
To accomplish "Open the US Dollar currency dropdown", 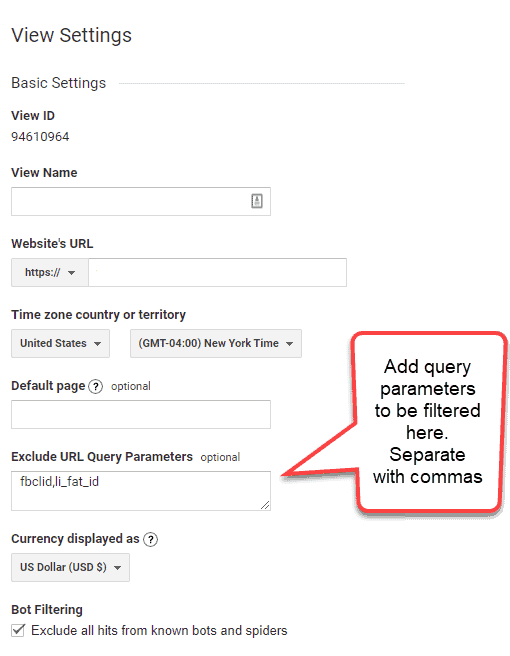I will point(70,567).
